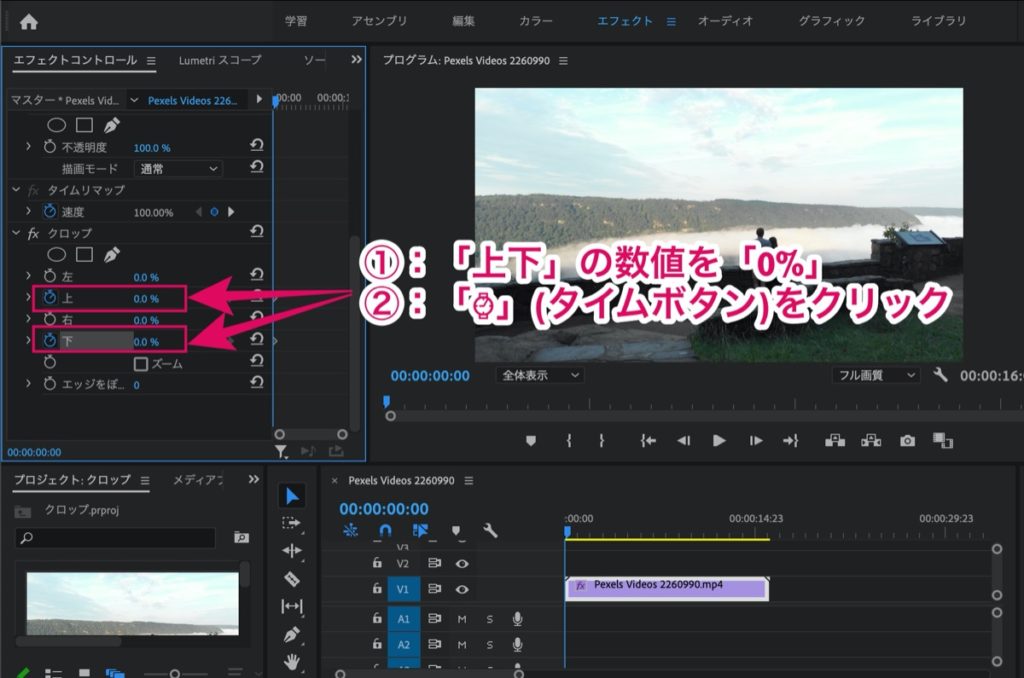Open the 描画モード 通常 dropdown

[178, 169]
